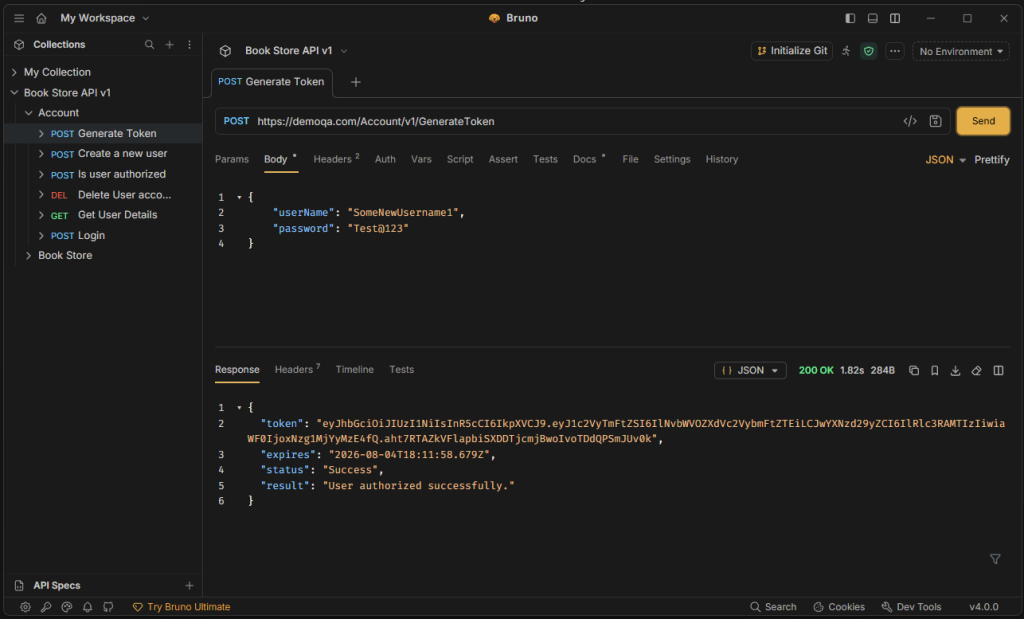Toggle response pane layout icon

click(999, 370)
